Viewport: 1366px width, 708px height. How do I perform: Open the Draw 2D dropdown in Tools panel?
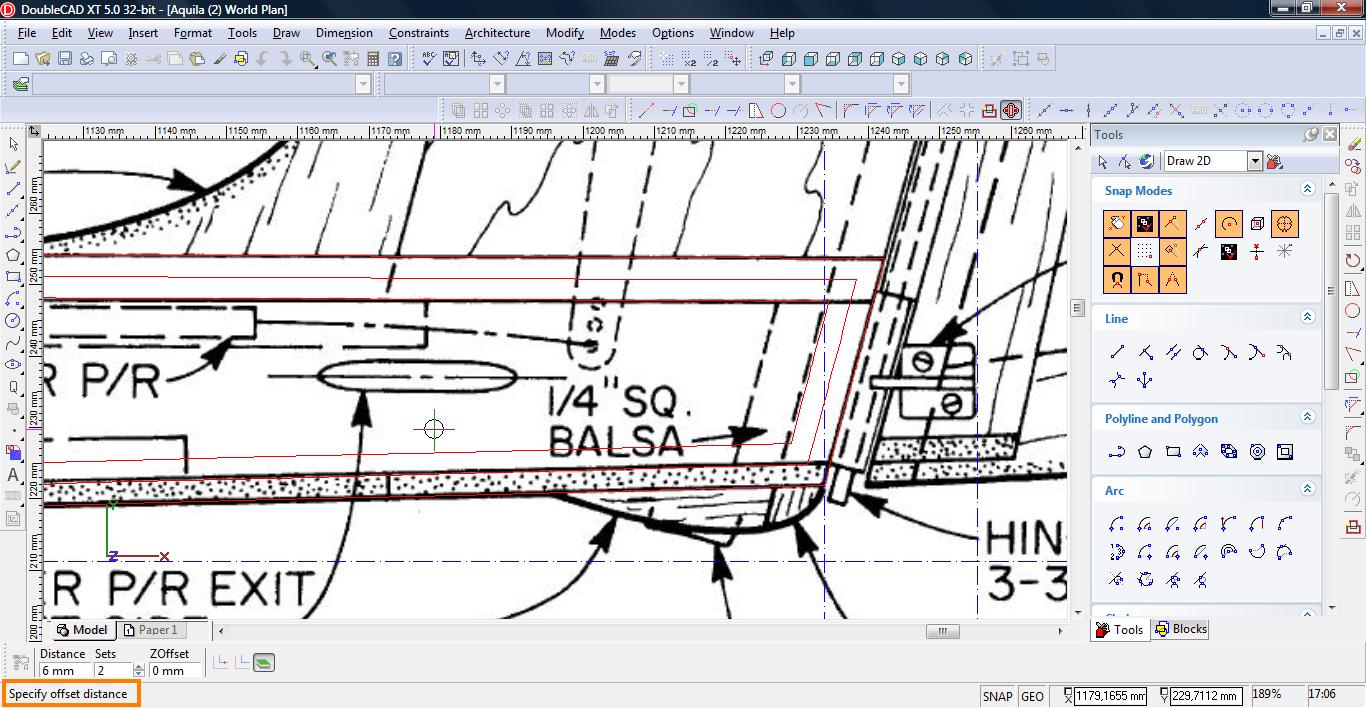(1254, 161)
